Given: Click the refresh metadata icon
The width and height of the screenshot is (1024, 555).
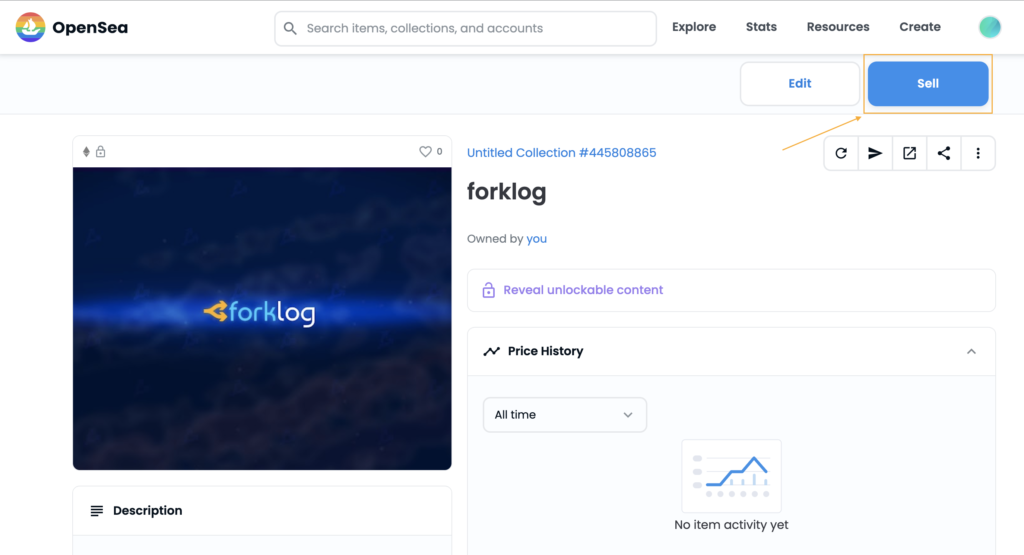Looking at the screenshot, I should [841, 153].
